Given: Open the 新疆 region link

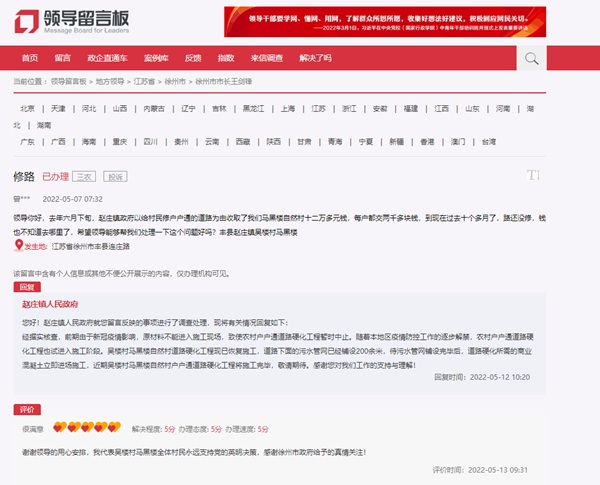Looking at the screenshot, I should (x=396, y=142).
